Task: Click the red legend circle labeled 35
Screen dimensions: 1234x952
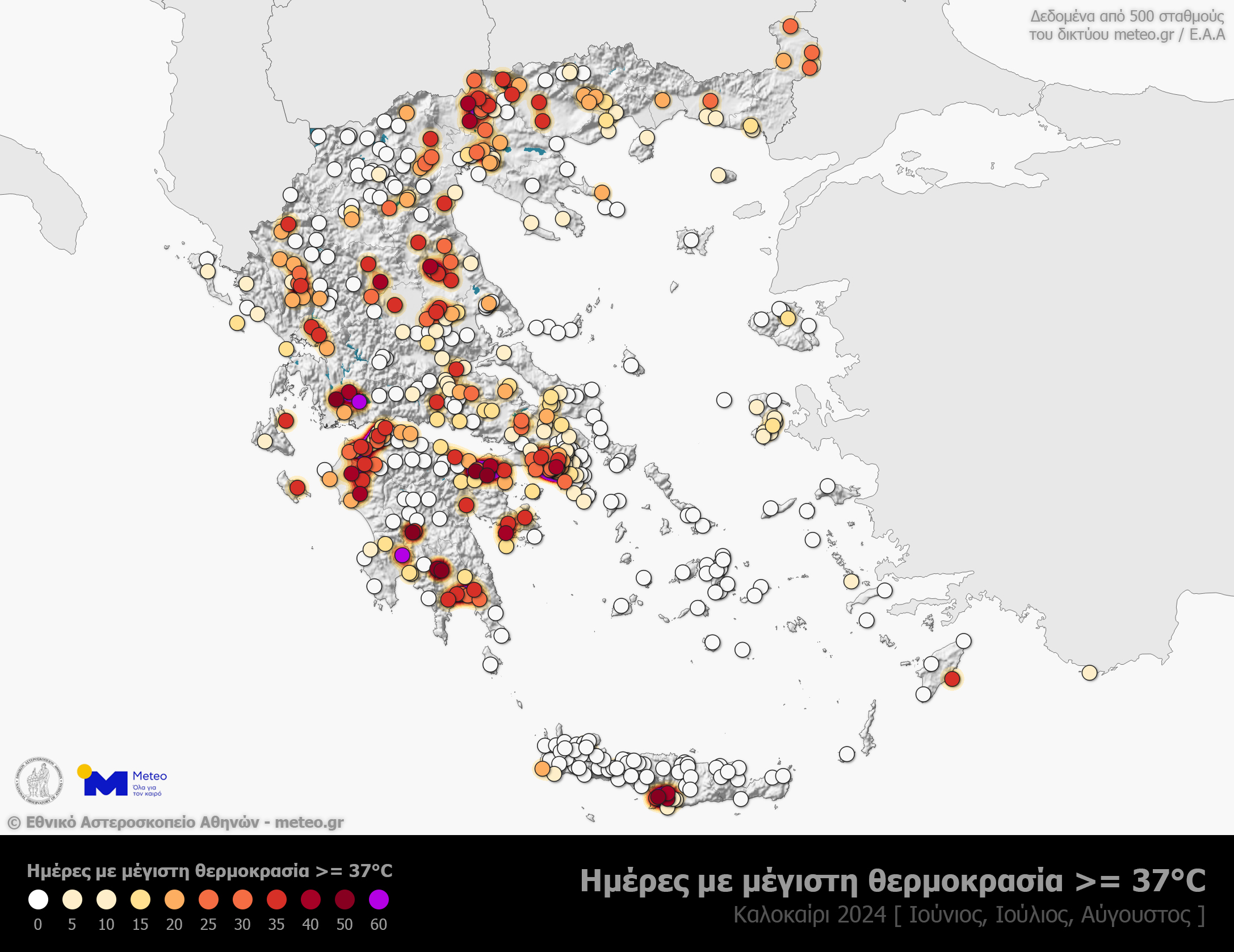Action: (x=276, y=899)
